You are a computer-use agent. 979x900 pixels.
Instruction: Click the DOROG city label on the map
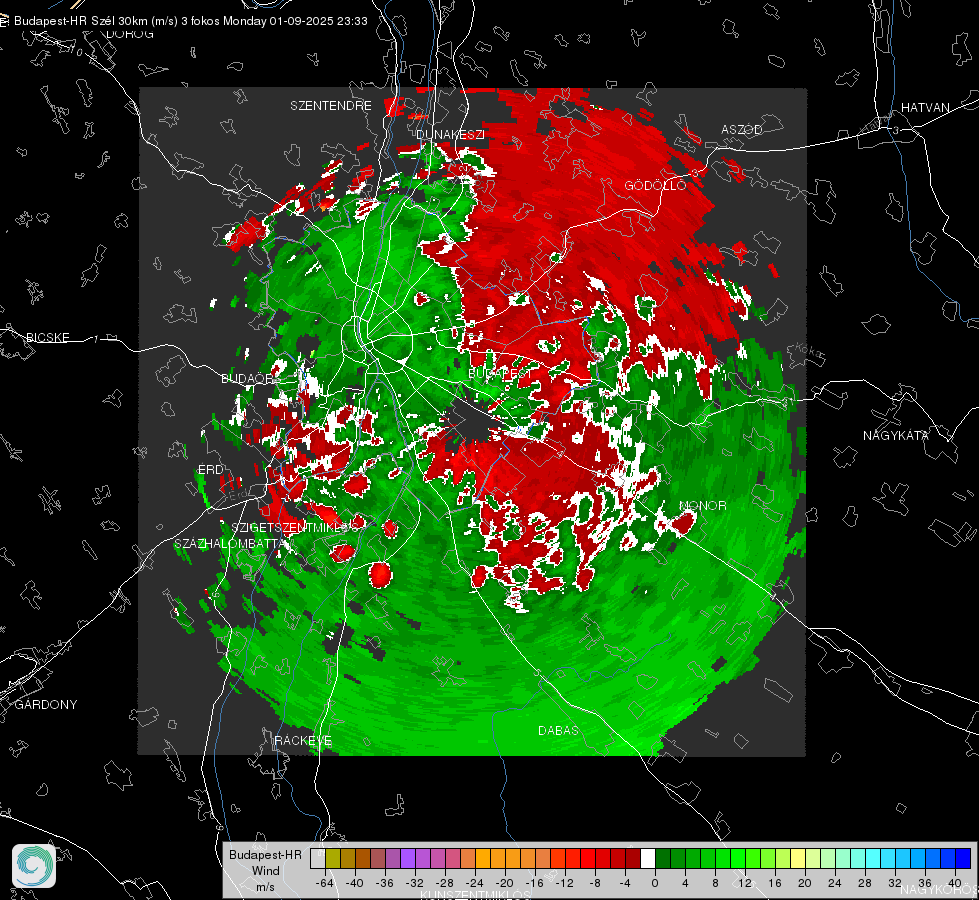130,34
